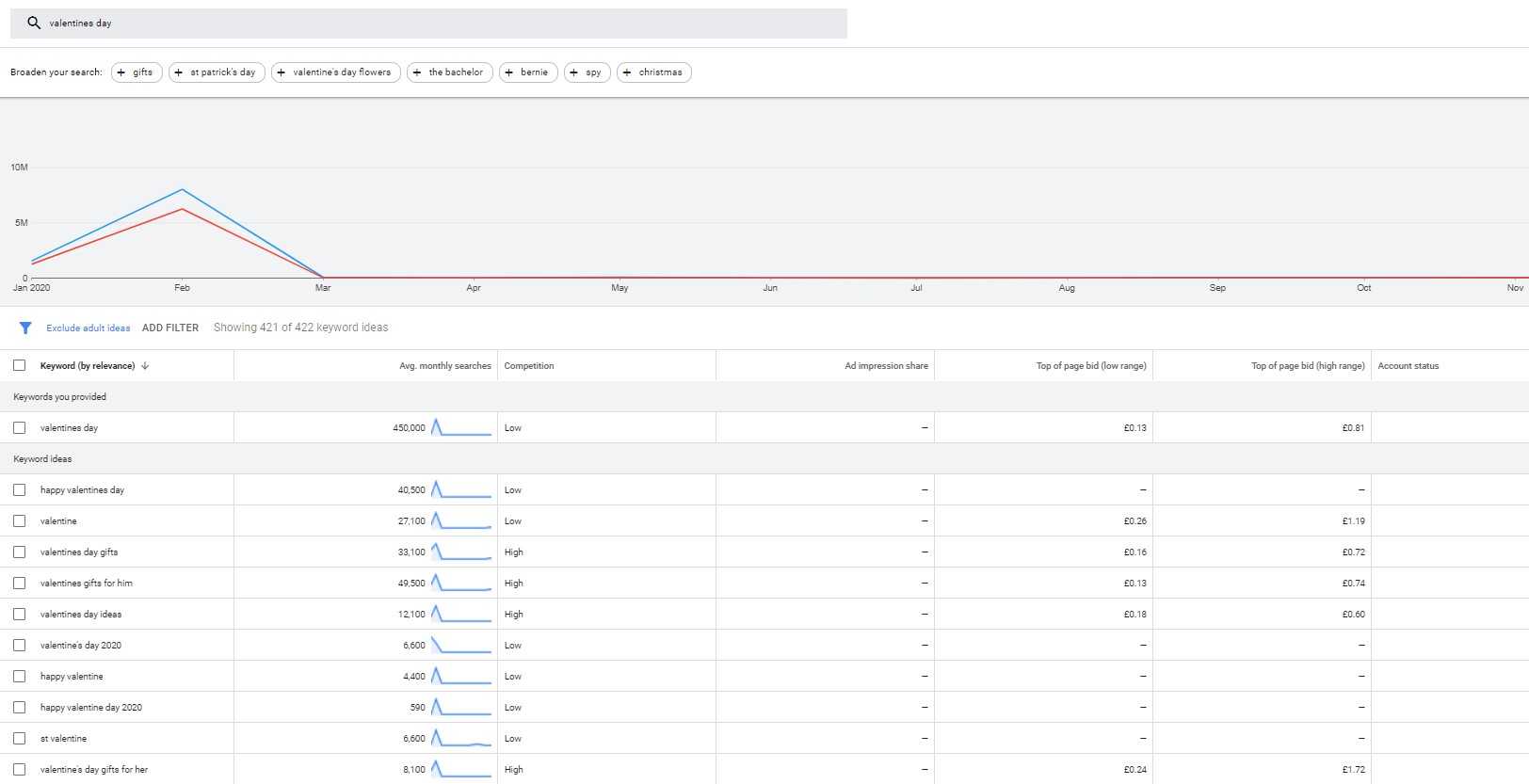The height and width of the screenshot is (784, 1529).
Task: Click the search magnifier icon
Action: pos(34,23)
